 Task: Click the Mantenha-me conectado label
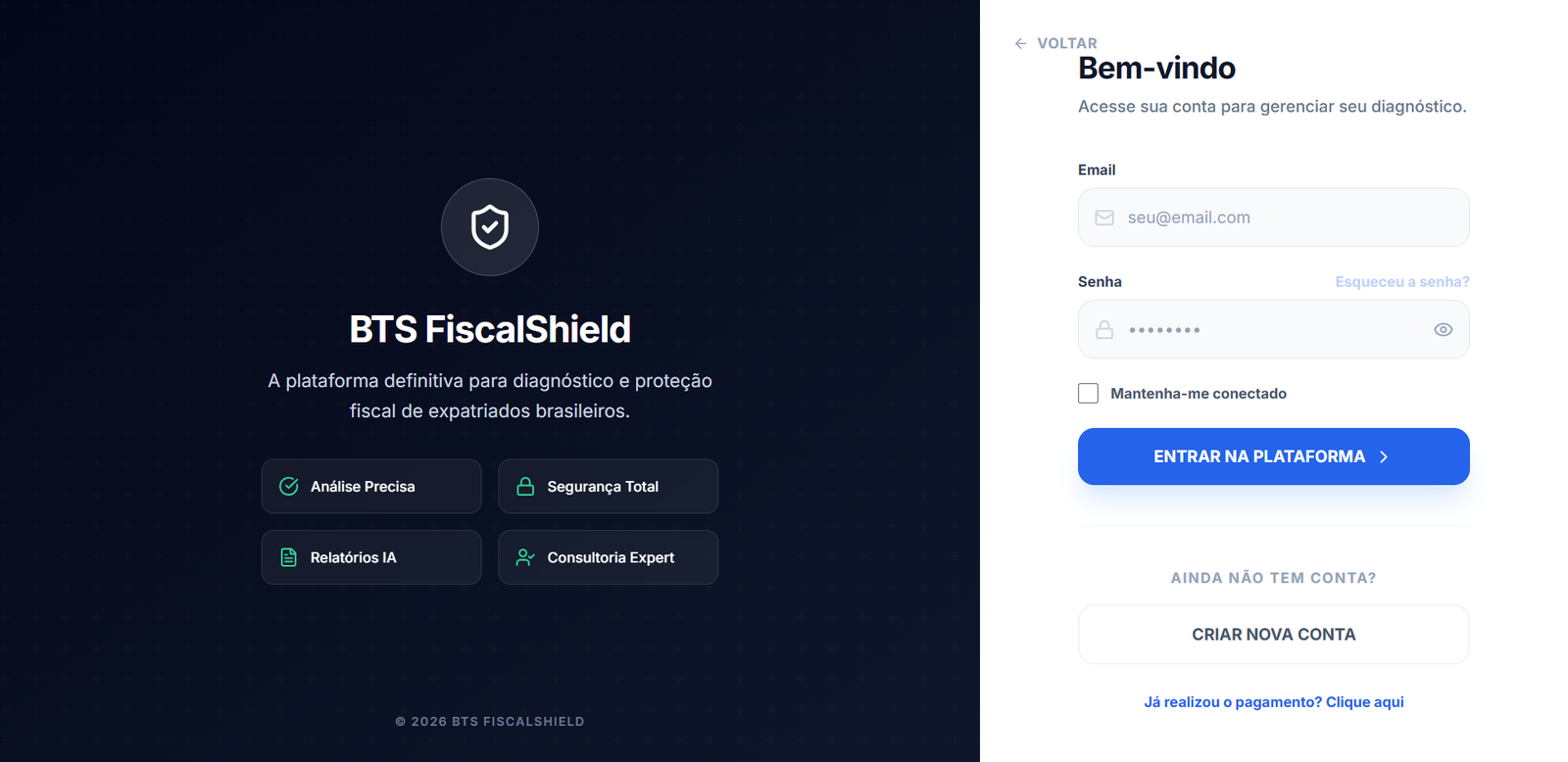pos(1198,394)
